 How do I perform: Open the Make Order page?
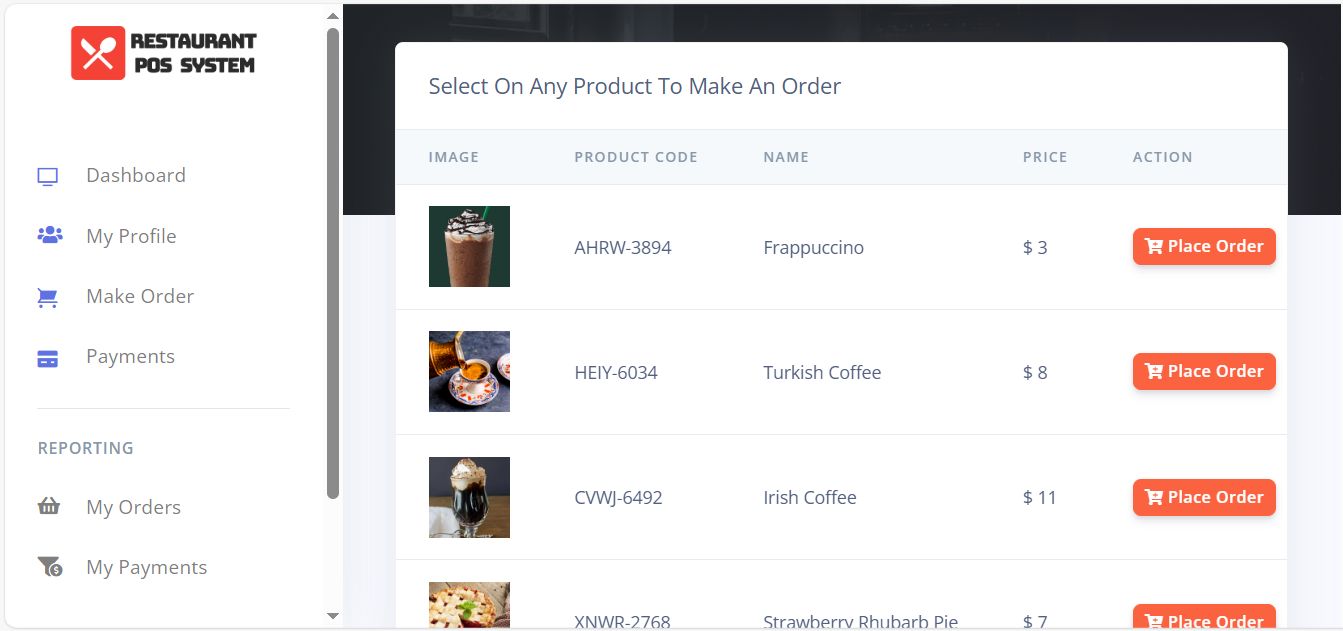click(140, 296)
